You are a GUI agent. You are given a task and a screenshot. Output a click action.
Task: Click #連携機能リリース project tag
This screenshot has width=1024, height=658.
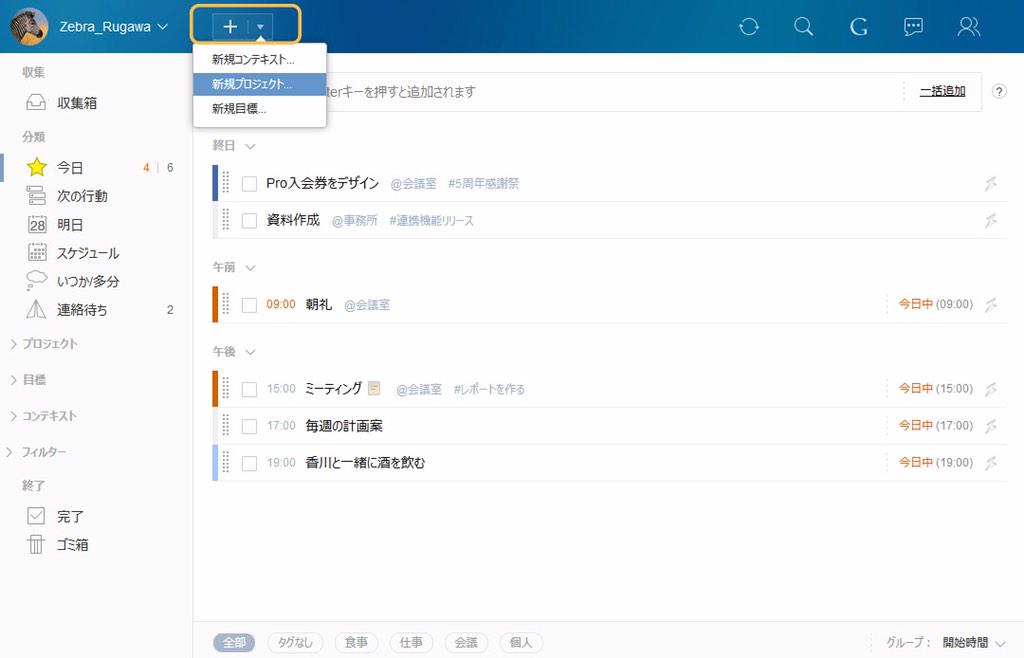pos(432,221)
